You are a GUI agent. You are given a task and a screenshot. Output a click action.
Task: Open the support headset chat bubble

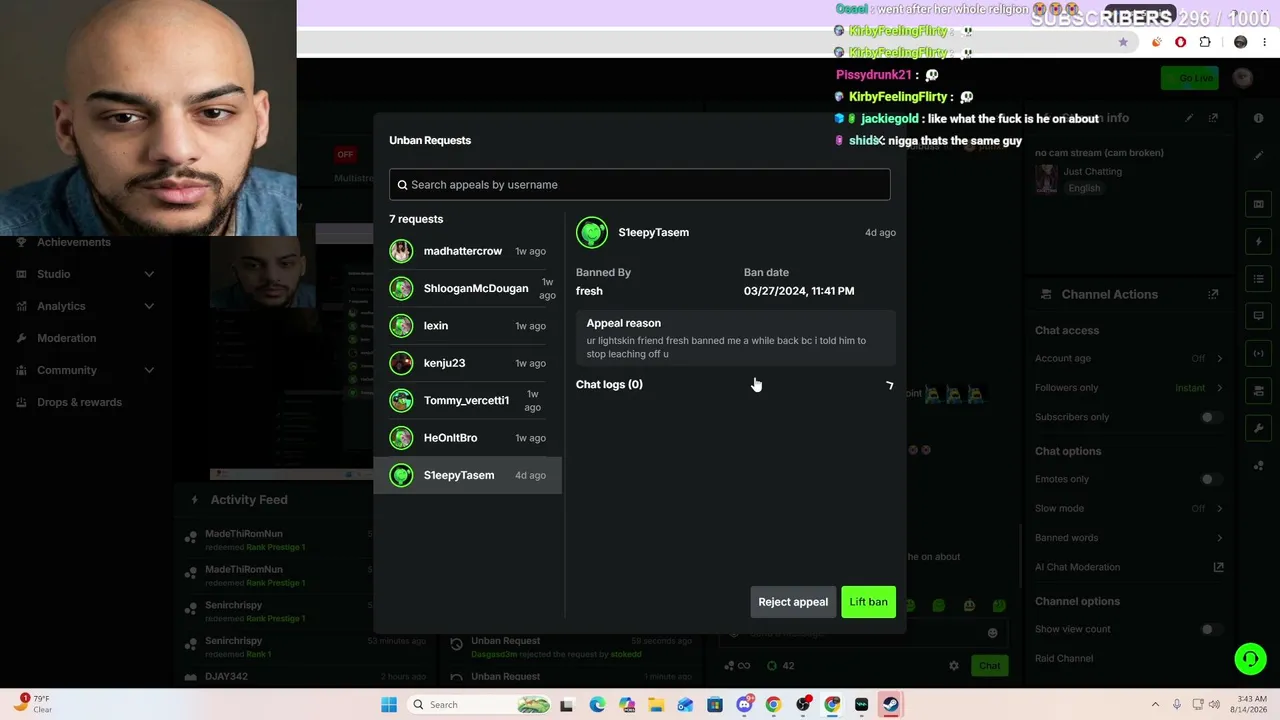click(x=1250, y=659)
